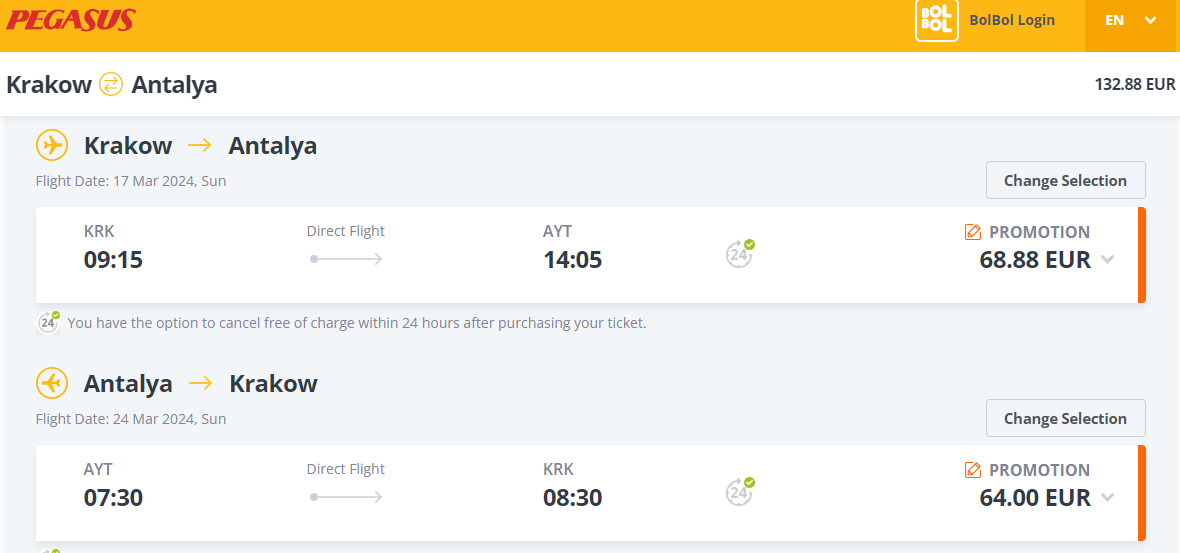Select the 07:30 AYT departure flight card

click(x=591, y=493)
